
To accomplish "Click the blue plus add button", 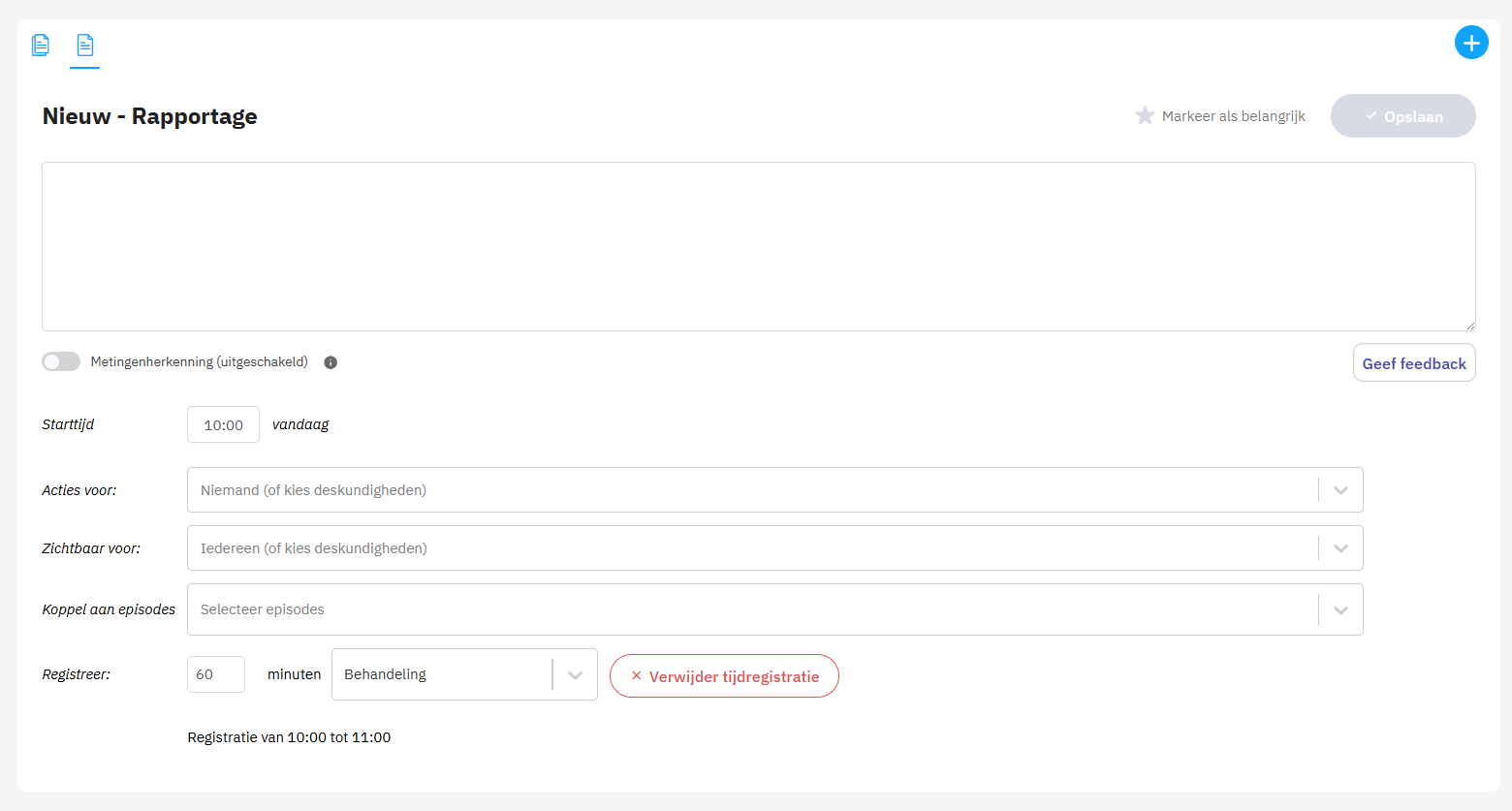I will click(1470, 43).
